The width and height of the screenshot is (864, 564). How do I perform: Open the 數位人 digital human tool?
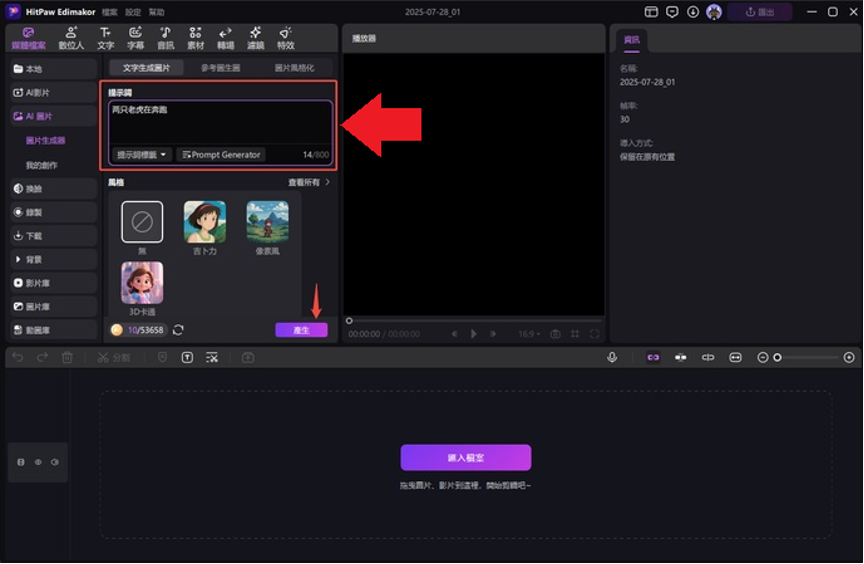tap(70, 38)
